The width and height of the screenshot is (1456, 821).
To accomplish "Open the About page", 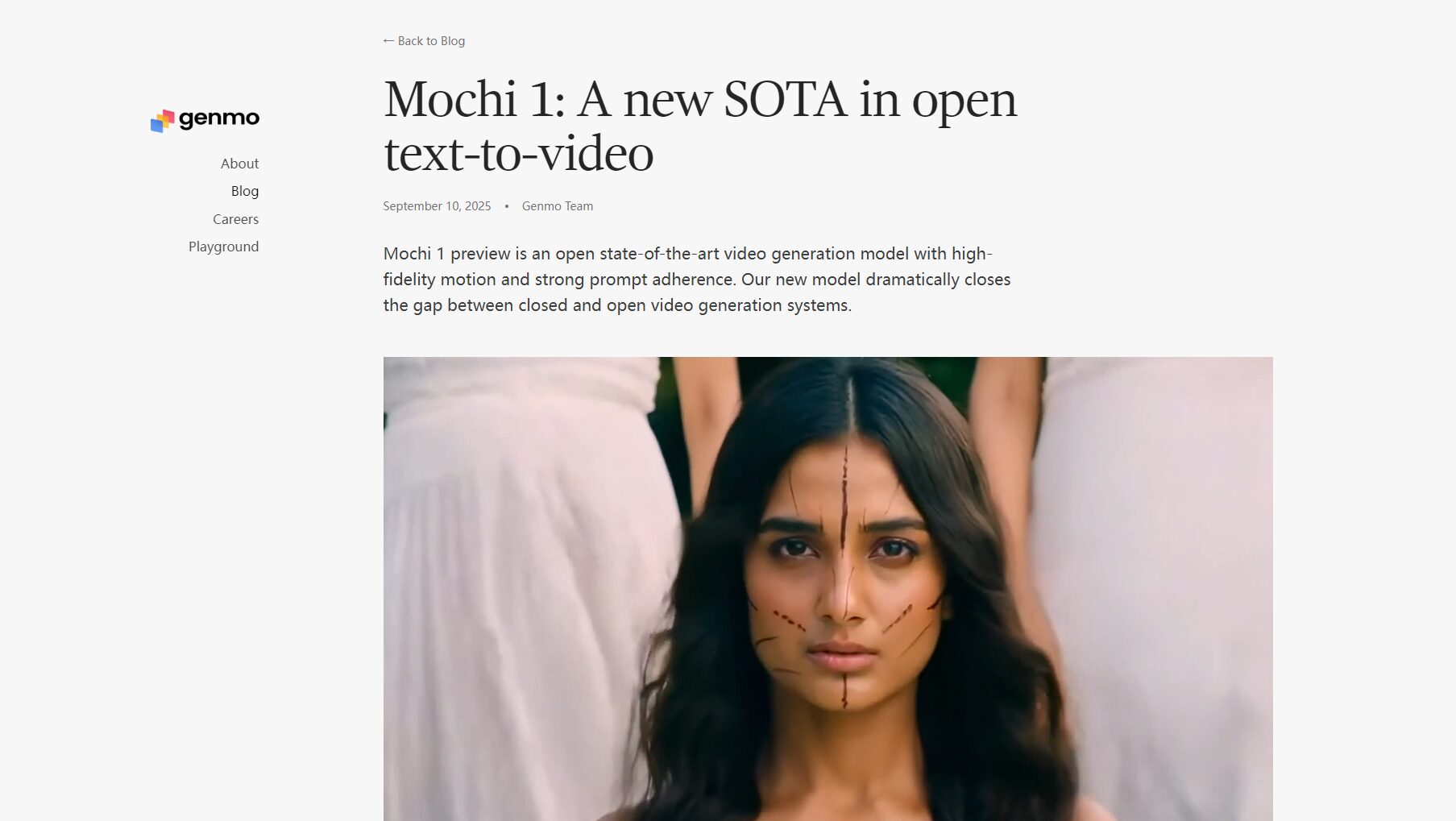I will [239, 164].
